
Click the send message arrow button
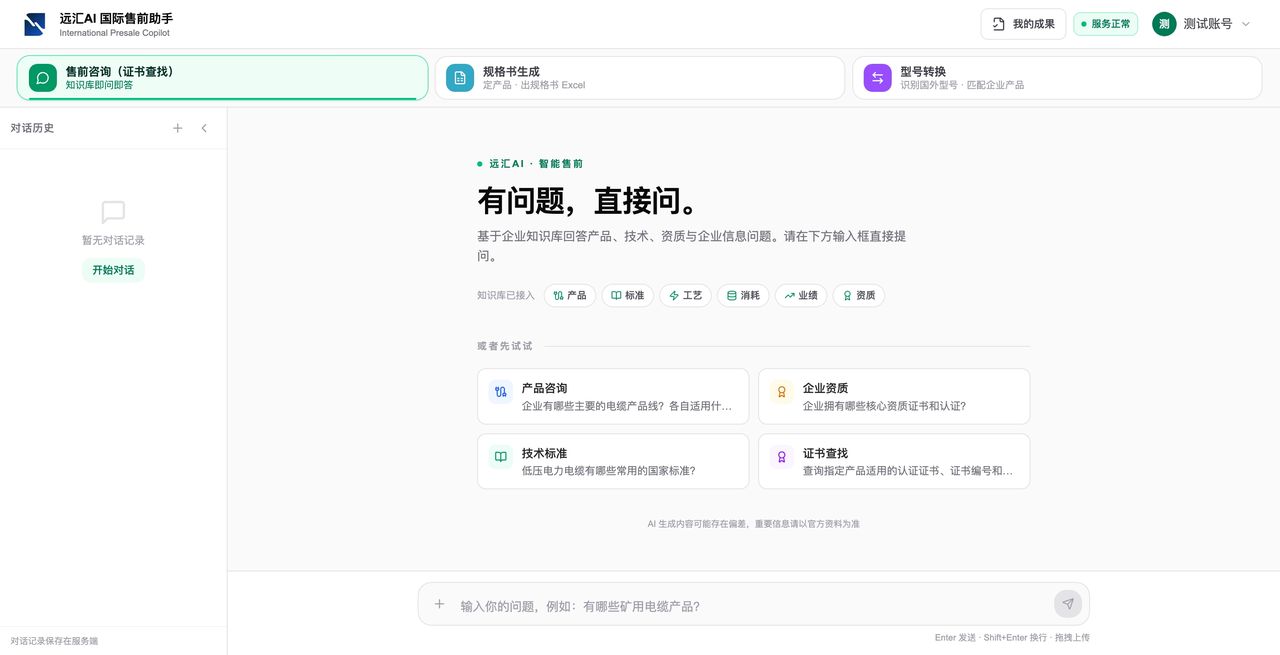(1068, 604)
